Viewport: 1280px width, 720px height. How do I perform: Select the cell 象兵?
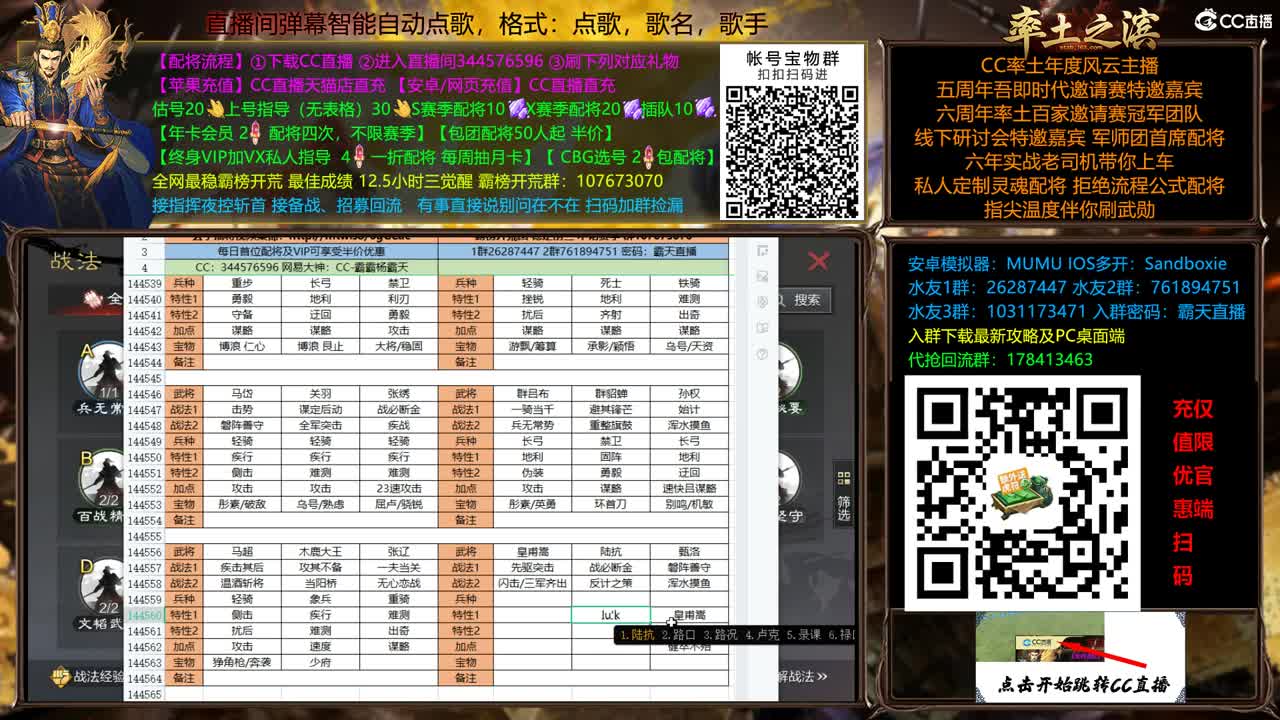click(320, 599)
